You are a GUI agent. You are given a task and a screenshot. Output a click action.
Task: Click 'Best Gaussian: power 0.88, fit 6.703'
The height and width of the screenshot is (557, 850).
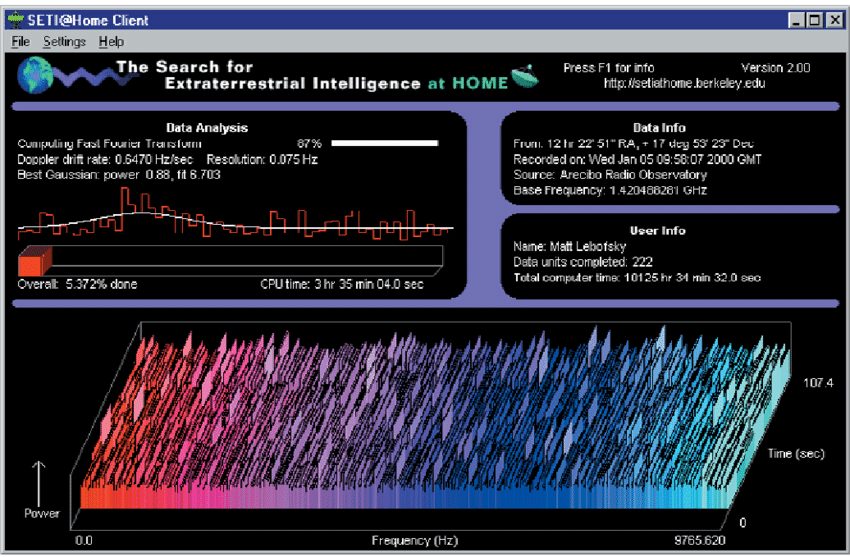click(119, 174)
